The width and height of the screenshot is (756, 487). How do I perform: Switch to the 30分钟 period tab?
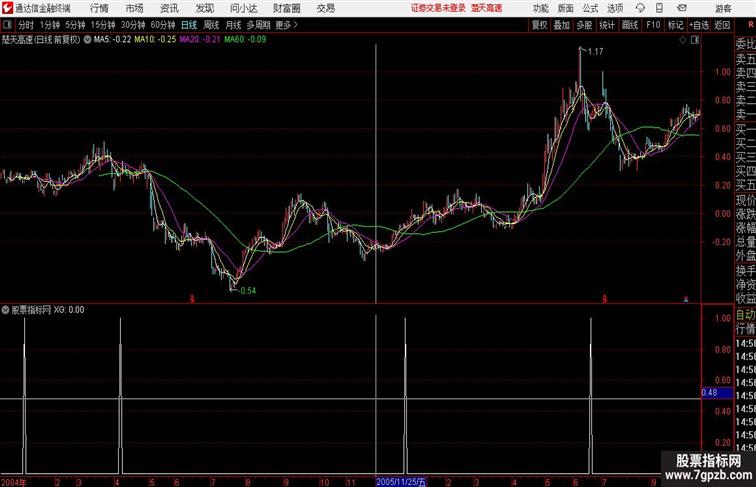pyautogui.click(x=133, y=25)
